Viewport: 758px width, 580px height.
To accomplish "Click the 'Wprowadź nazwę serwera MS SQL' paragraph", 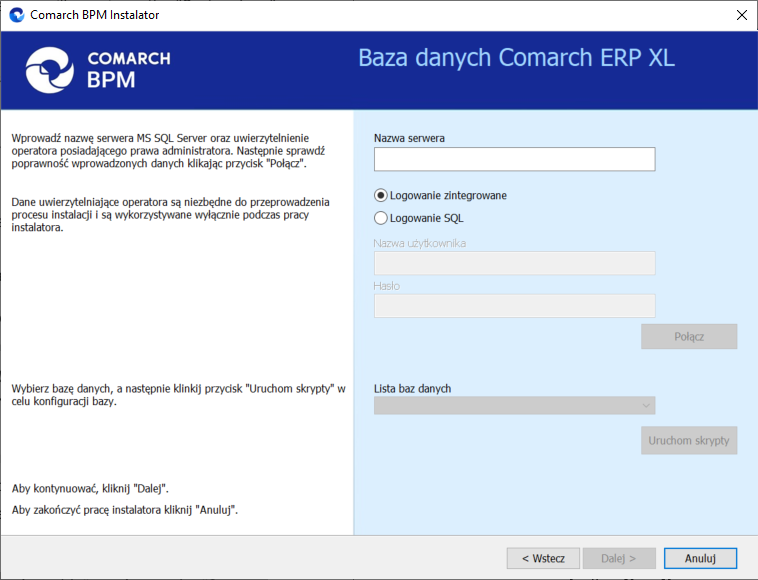I will [x=168, y=151].
